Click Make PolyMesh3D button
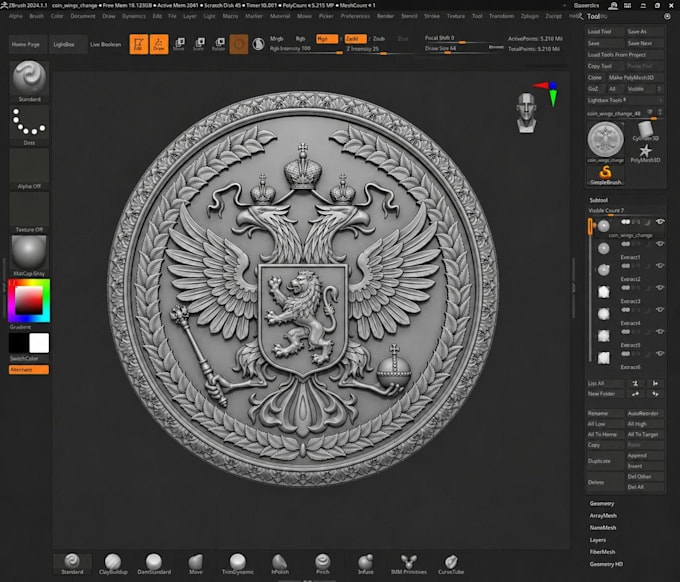 635,78
